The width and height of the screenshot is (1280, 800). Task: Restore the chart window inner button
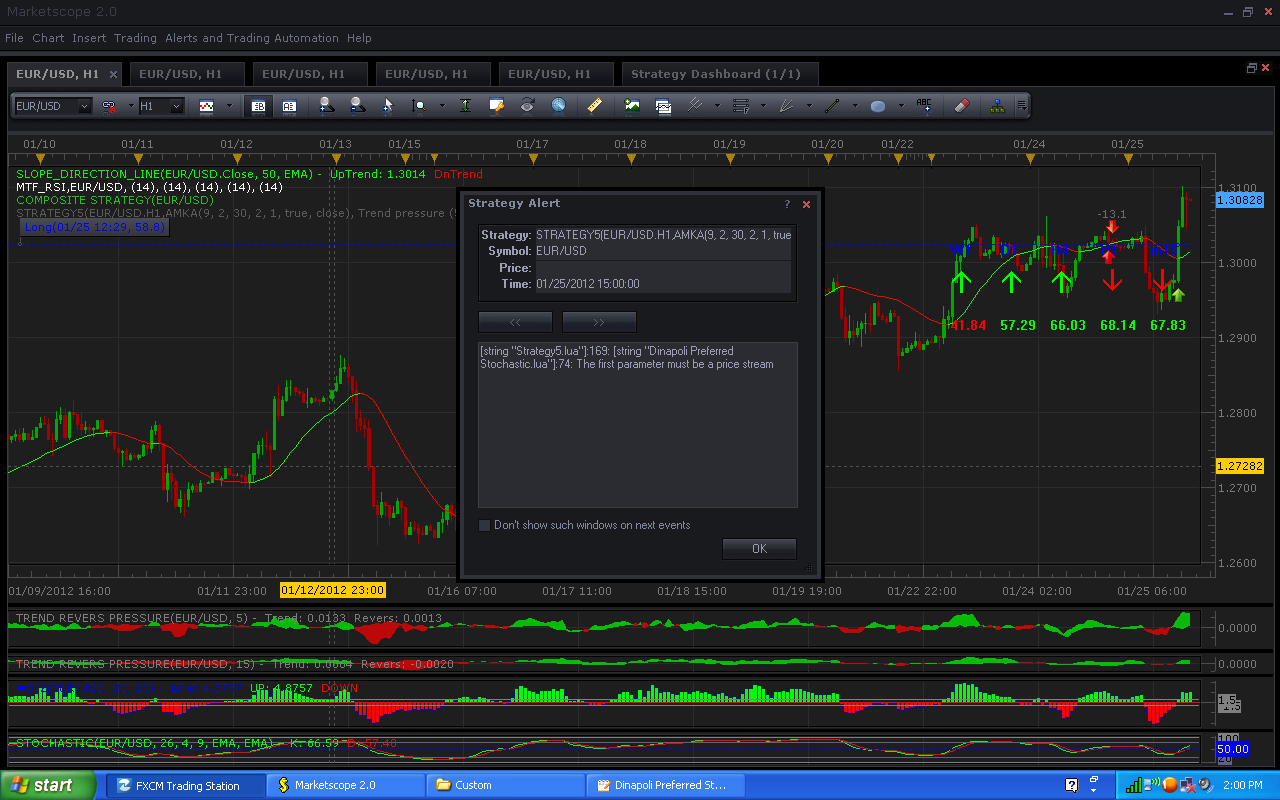coord(1251,68)
